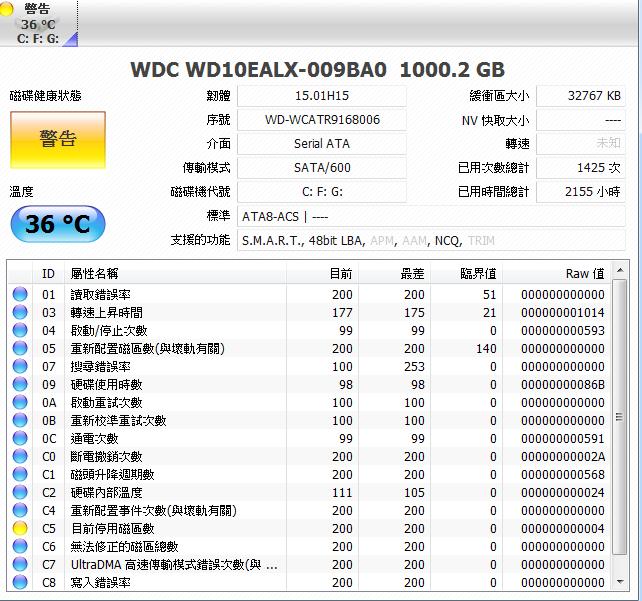
Task: Click the power on hours field 2155 小時
Action: (x=581, y=192)
